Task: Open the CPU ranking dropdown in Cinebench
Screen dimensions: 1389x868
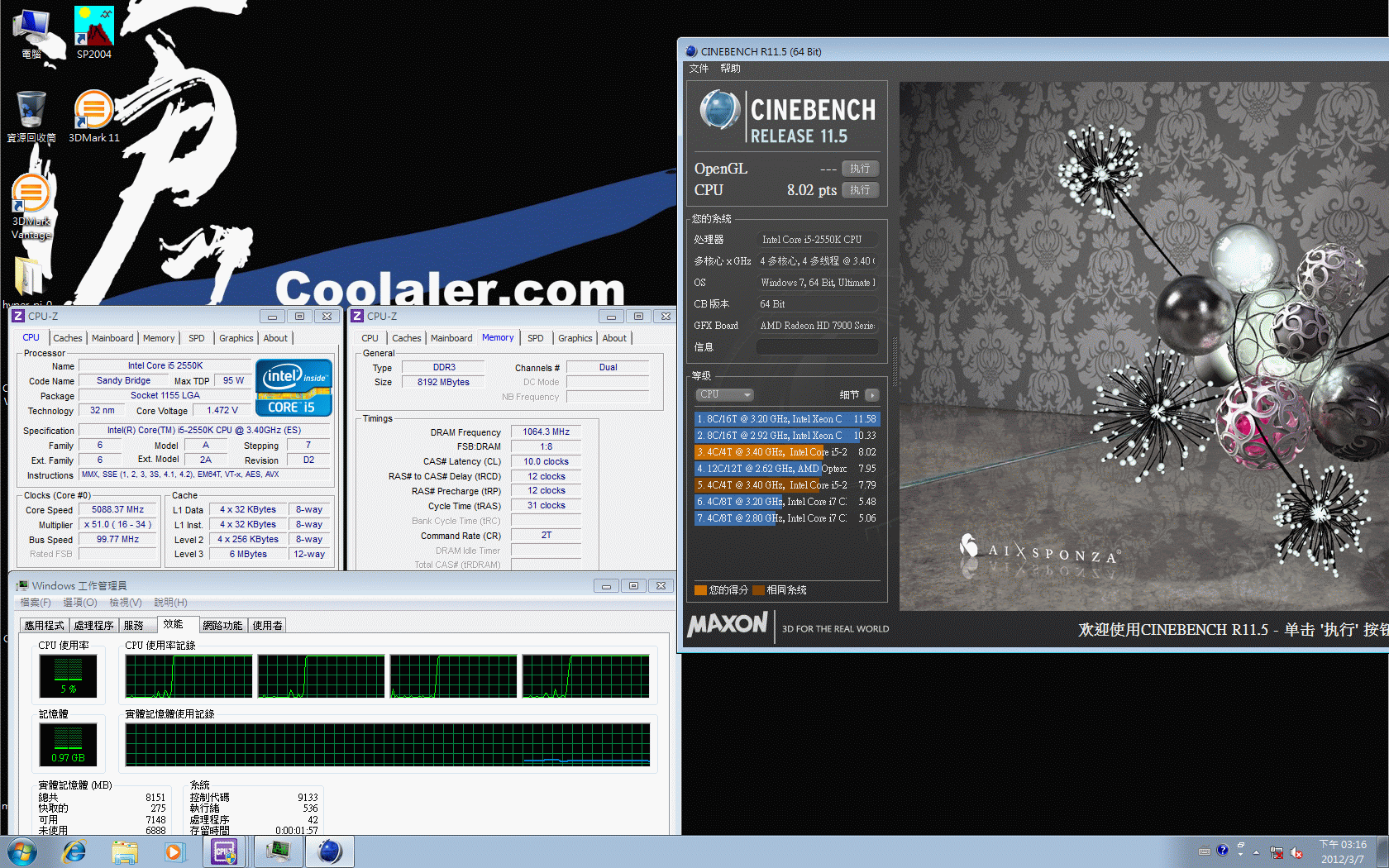Action: coord(724,395)
